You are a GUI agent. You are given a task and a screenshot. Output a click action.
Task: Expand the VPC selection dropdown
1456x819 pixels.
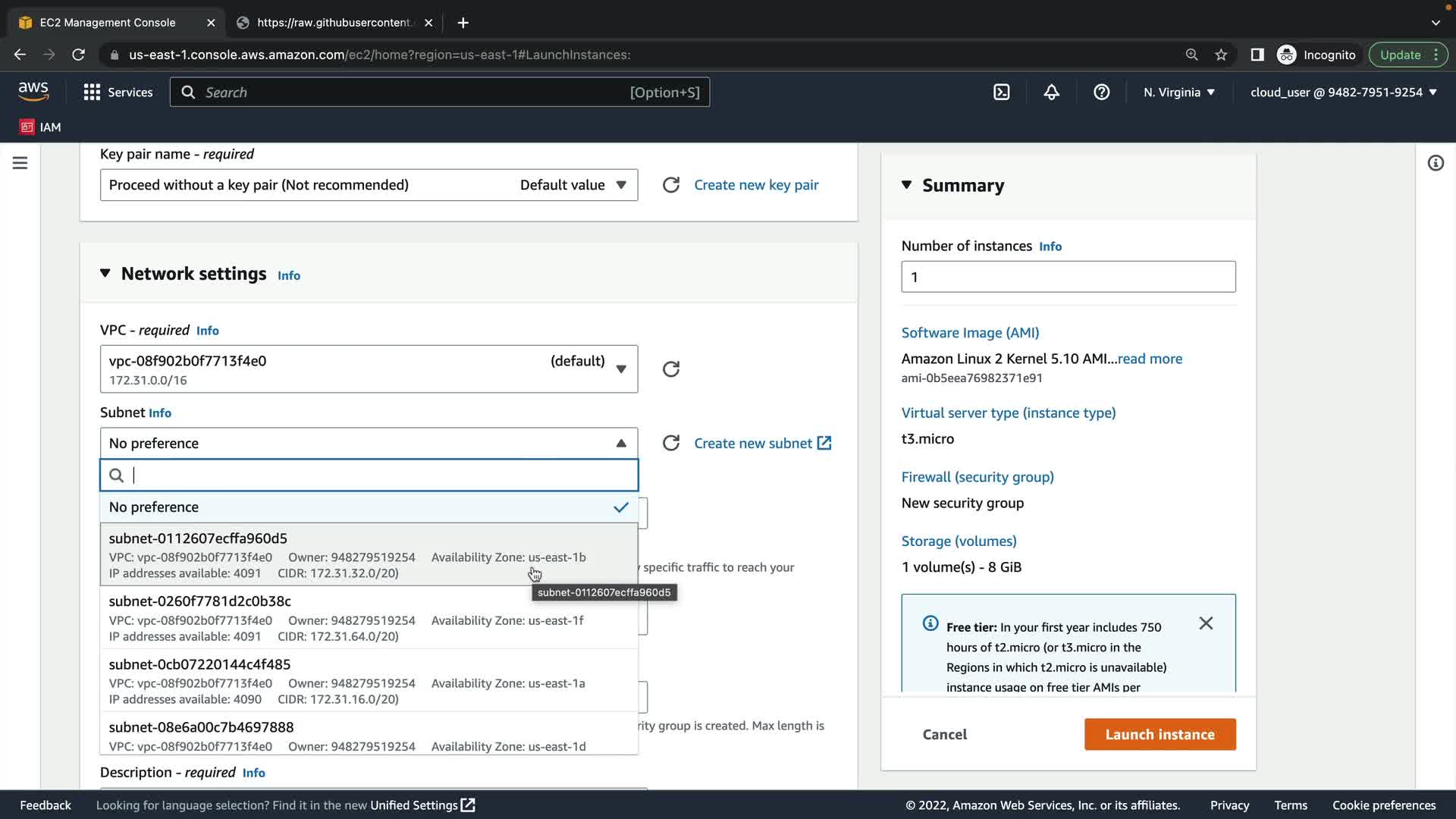369,369
